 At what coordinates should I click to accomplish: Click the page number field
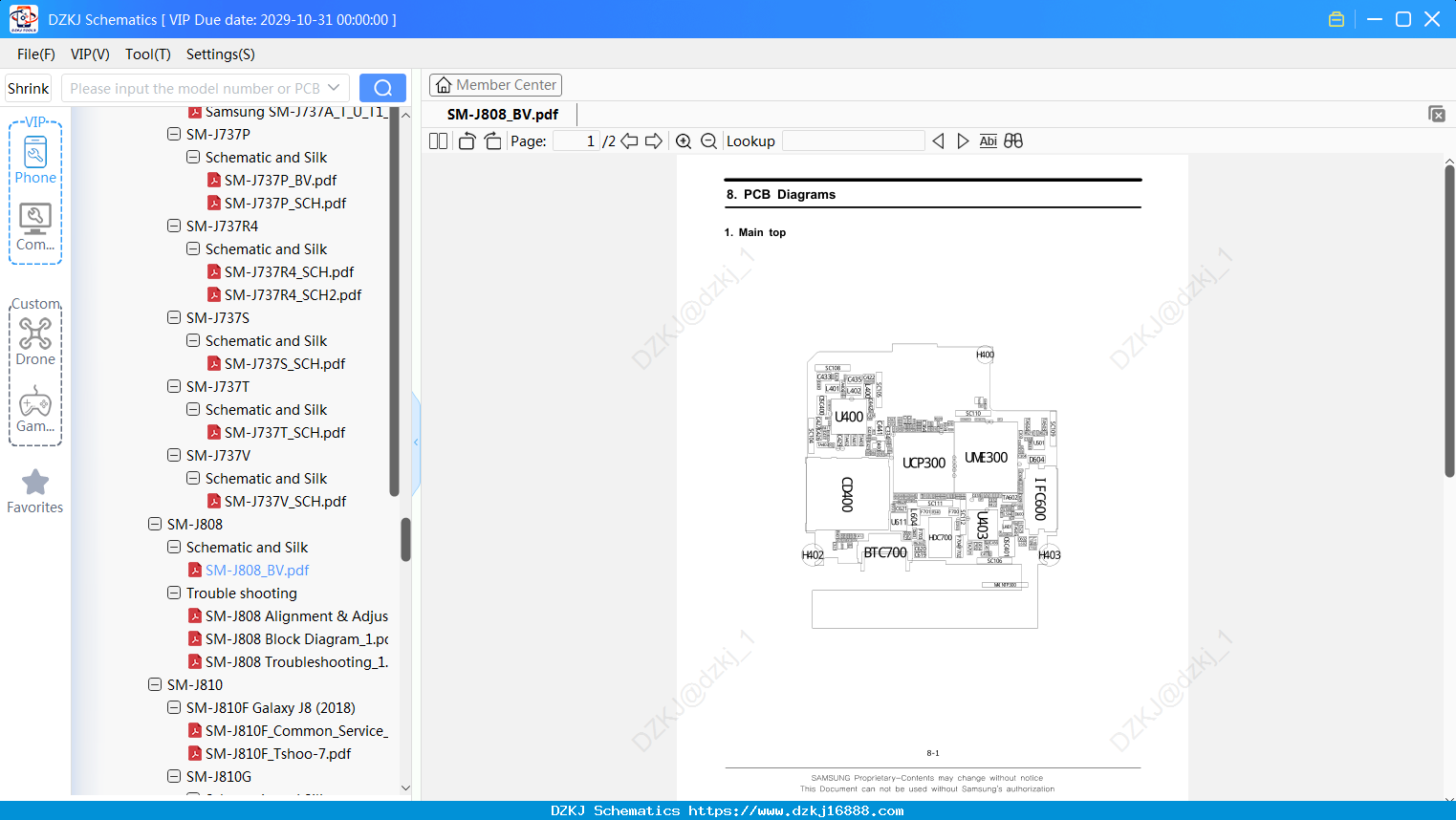pyautogui.click(x=576, y=141)
